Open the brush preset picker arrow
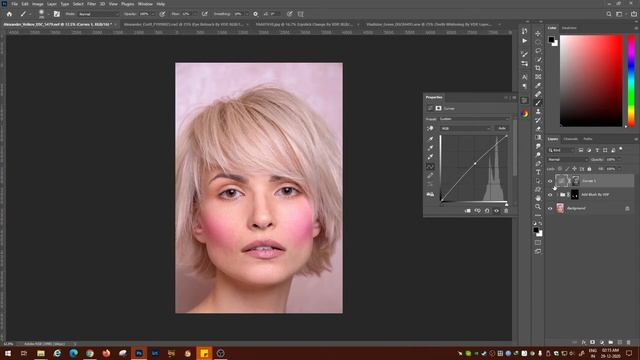This screenshot has width=640, height=360. tap(48, 14)
